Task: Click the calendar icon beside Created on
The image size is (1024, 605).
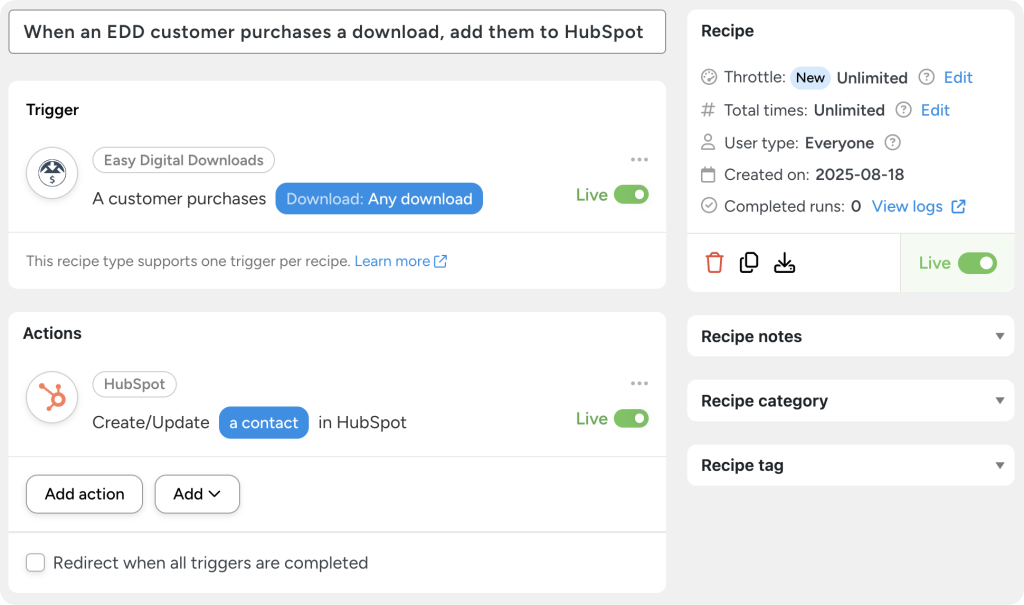Action: (x=708, y=174)
